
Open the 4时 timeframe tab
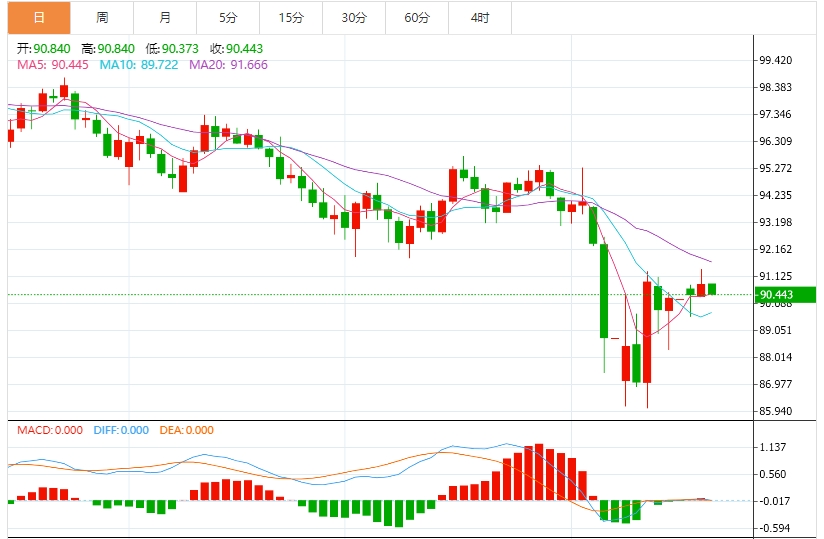point(480,18)
